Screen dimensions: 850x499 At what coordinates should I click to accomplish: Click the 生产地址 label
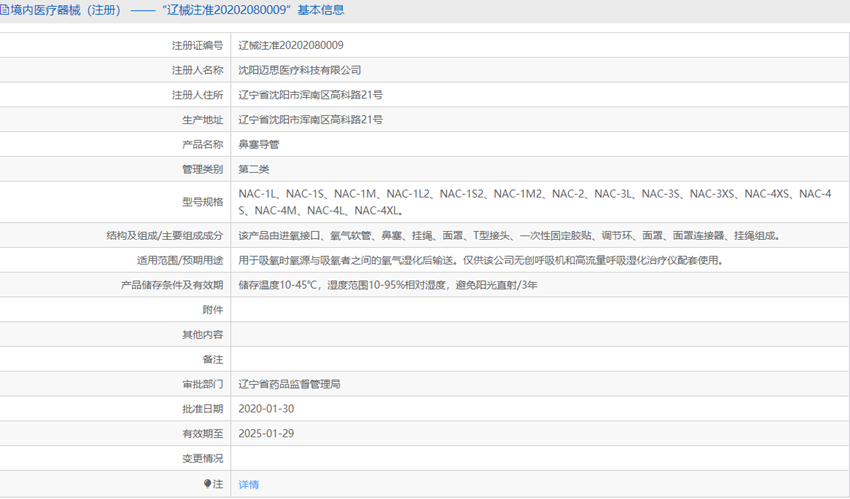coord(202,120)
